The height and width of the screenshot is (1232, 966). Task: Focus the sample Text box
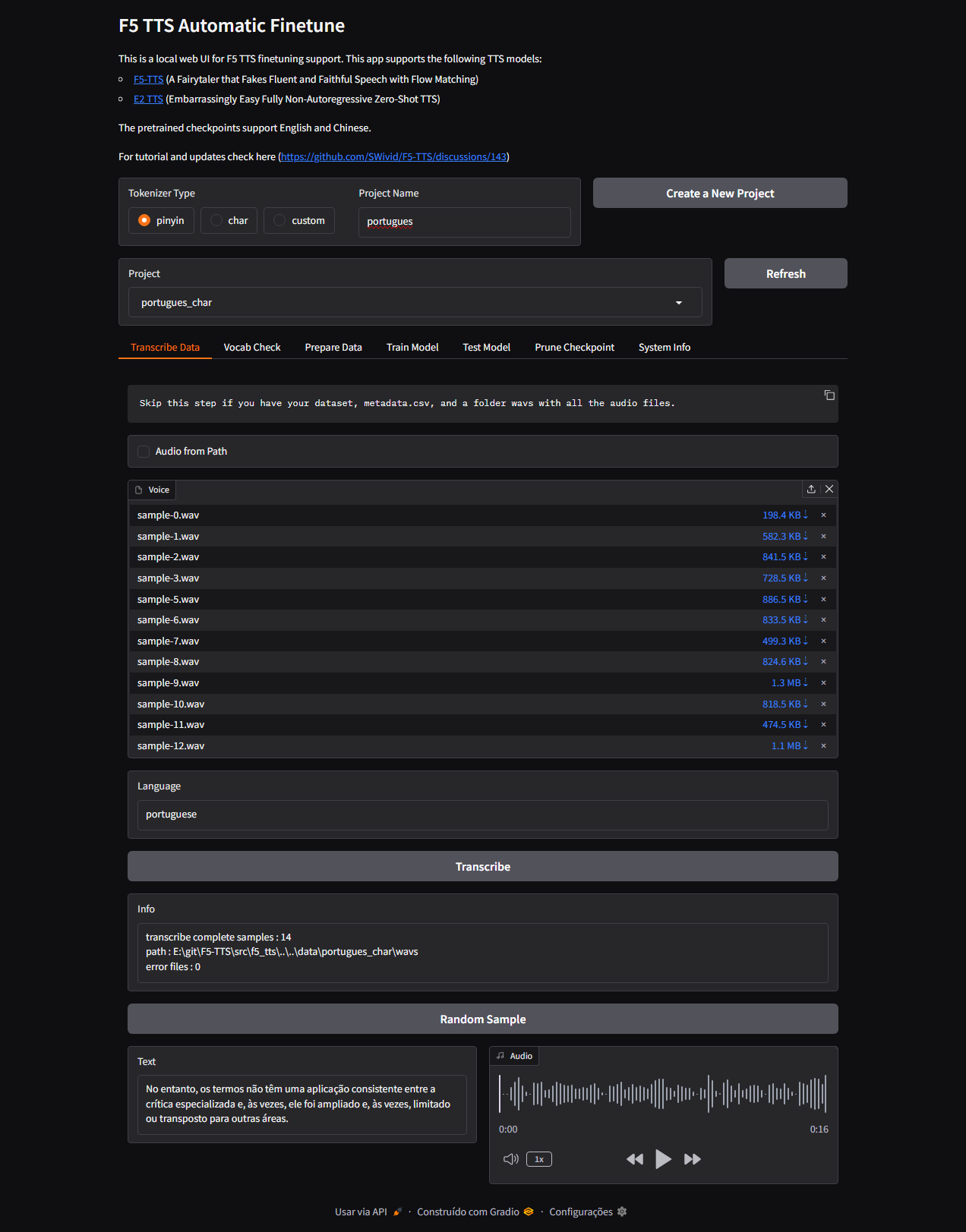[302, 1104]
